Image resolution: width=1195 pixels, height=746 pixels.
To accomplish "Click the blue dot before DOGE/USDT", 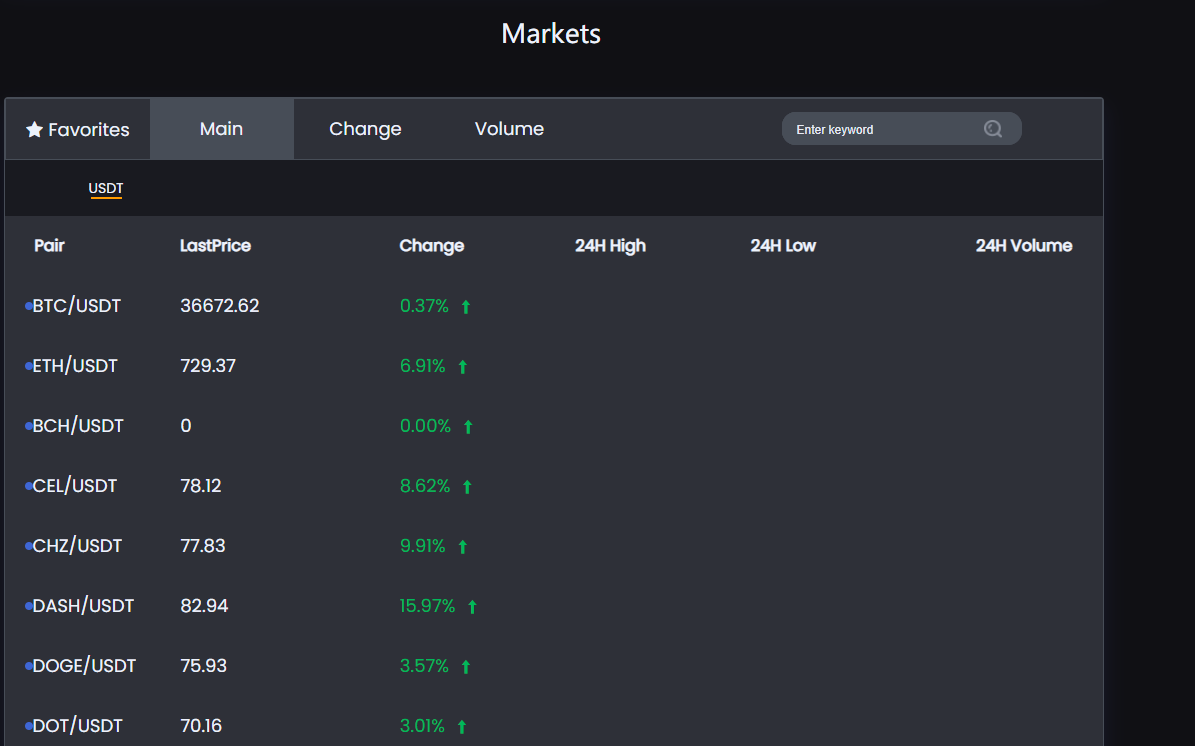I will tap(29, 667).
